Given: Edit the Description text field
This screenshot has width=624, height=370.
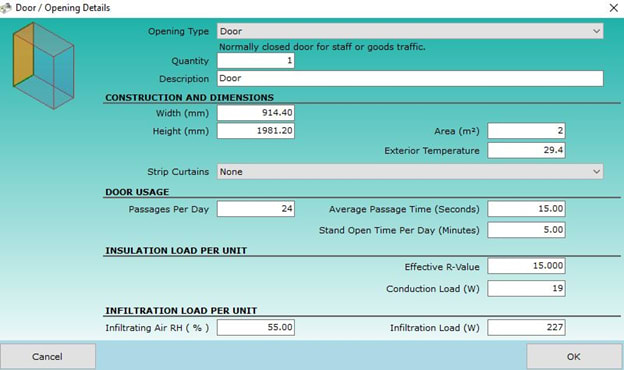Looking at the screenshot, I should (x=410, y=78).
